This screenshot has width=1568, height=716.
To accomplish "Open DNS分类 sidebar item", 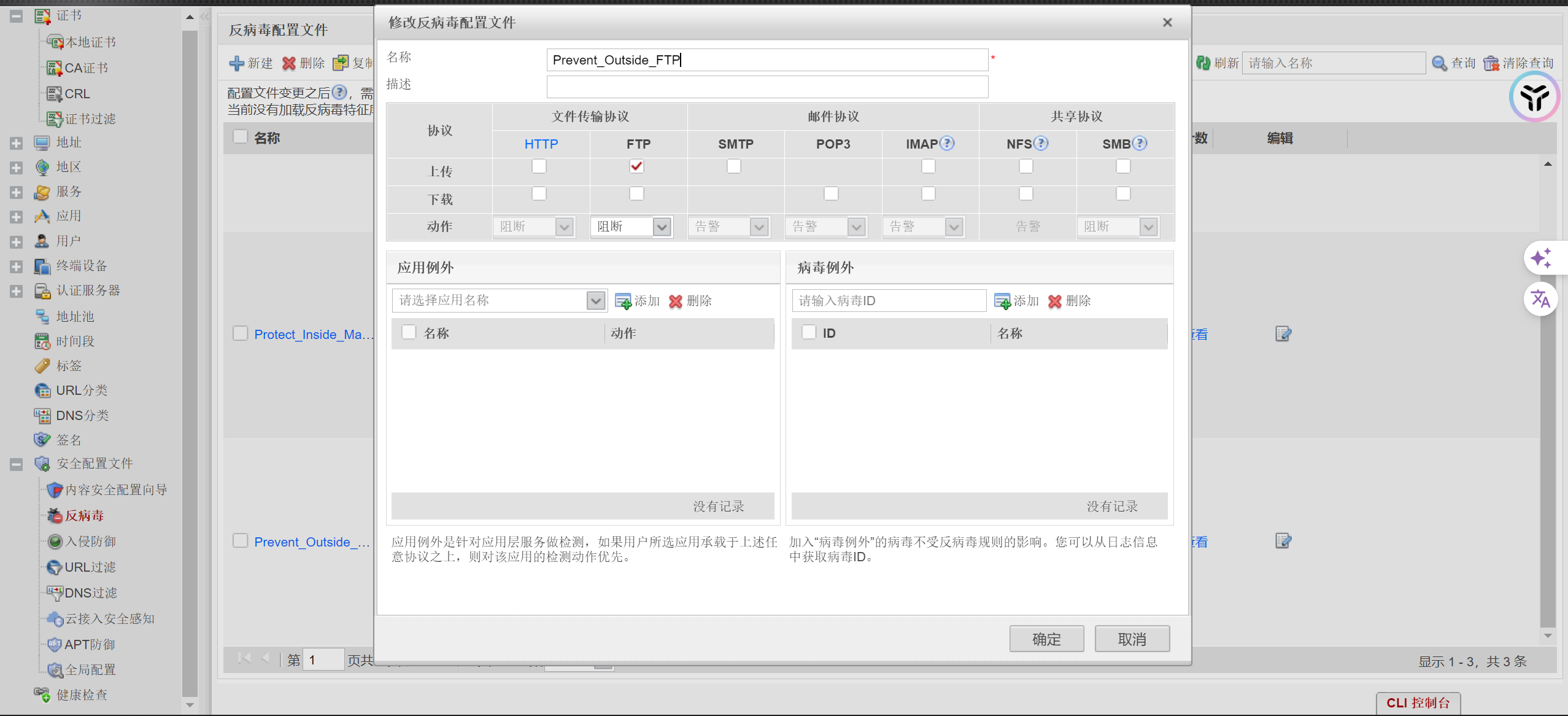I will coord(82,416).
